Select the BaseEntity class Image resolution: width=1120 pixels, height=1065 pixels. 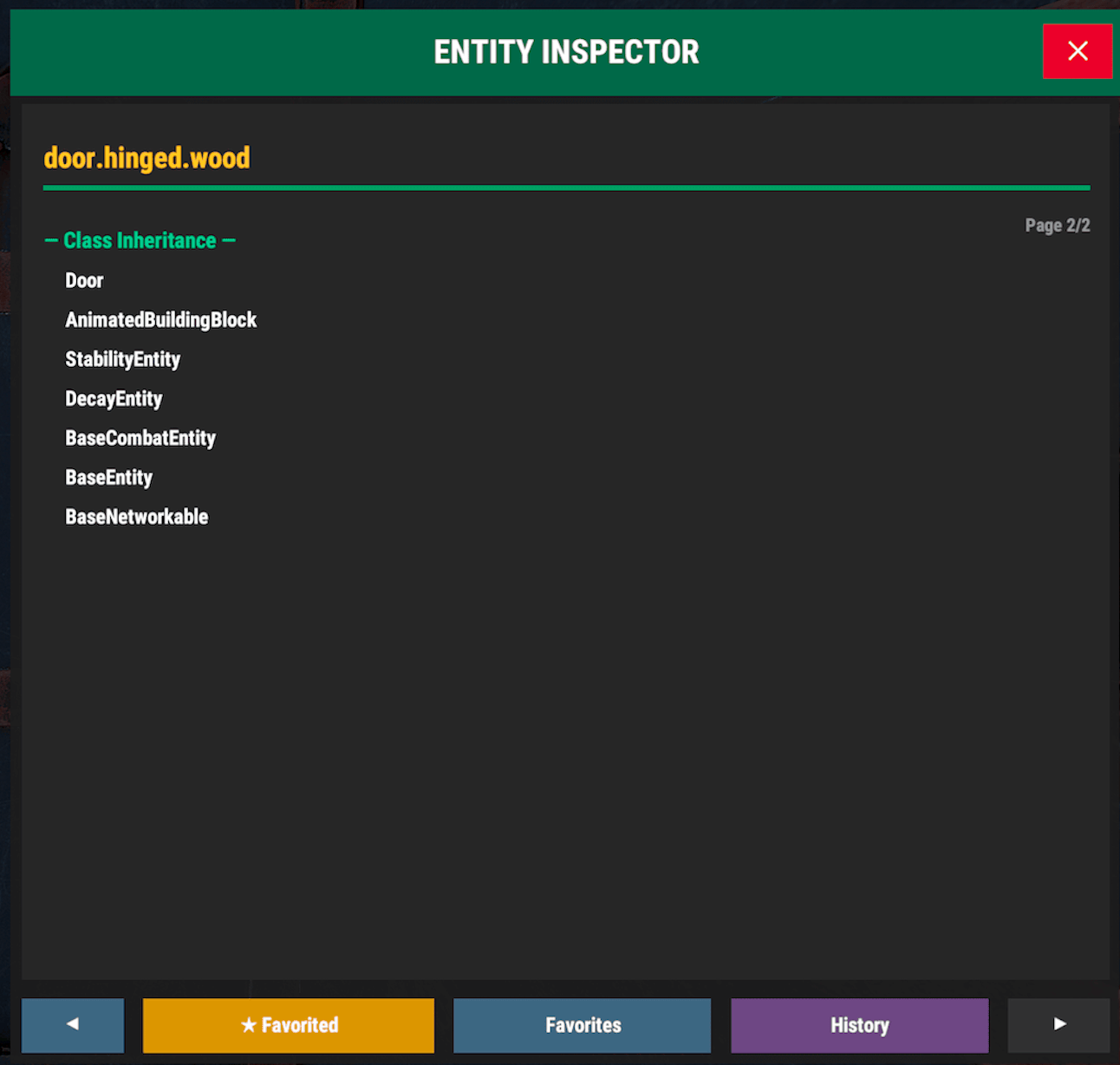(108, 477)
